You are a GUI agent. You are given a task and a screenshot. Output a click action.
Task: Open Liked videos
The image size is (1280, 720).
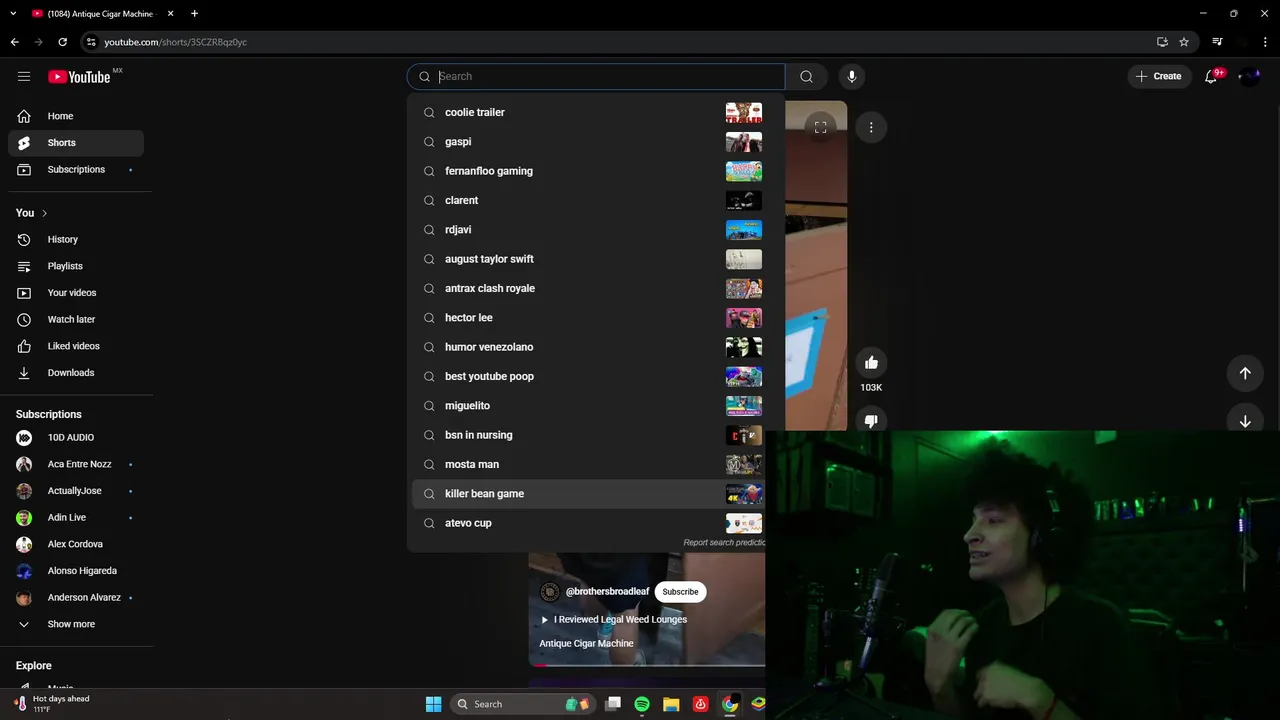pyautogui.click(x=76, y=346)
